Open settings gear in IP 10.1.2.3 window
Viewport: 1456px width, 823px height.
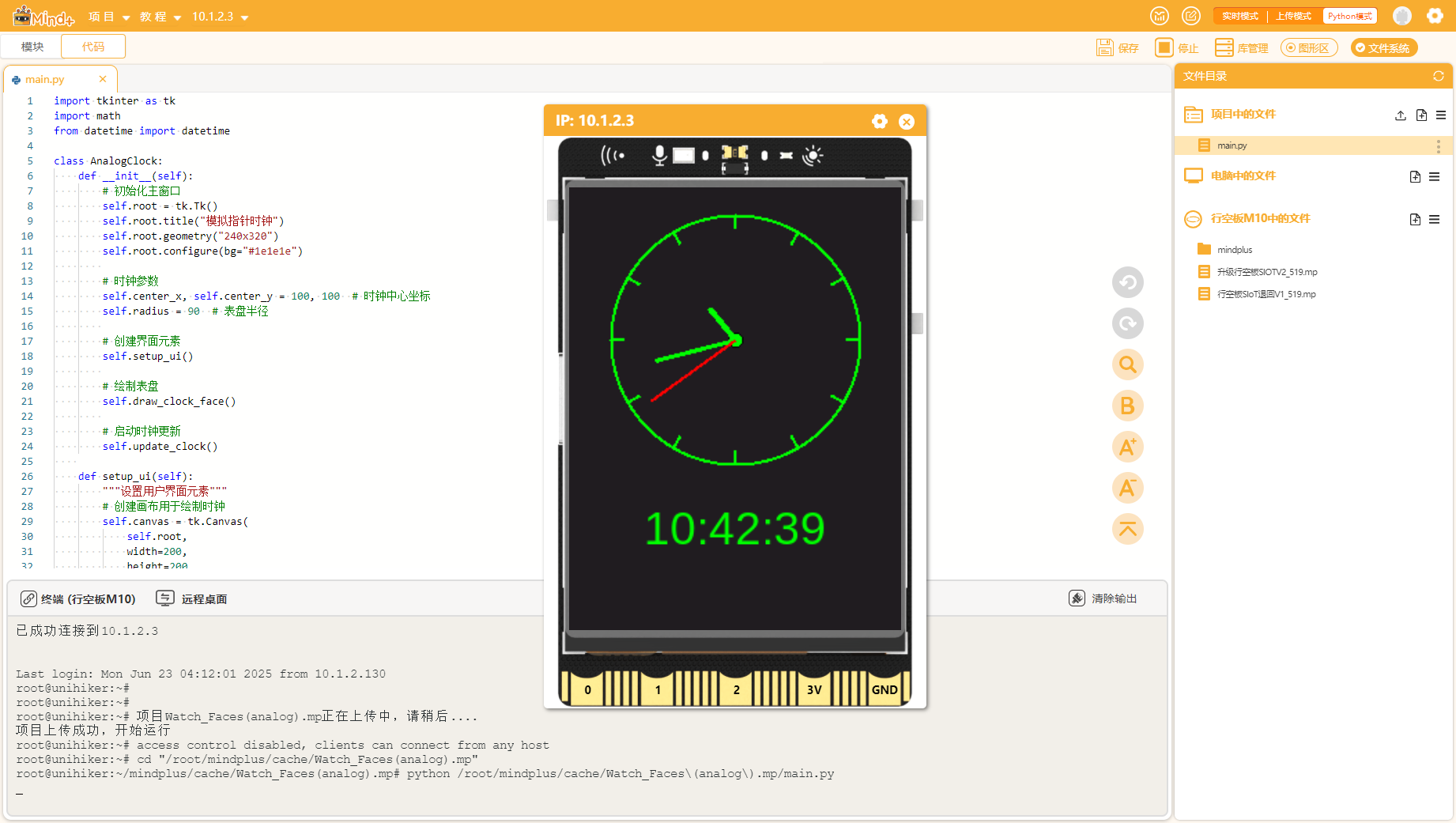[x=880, y=121]
